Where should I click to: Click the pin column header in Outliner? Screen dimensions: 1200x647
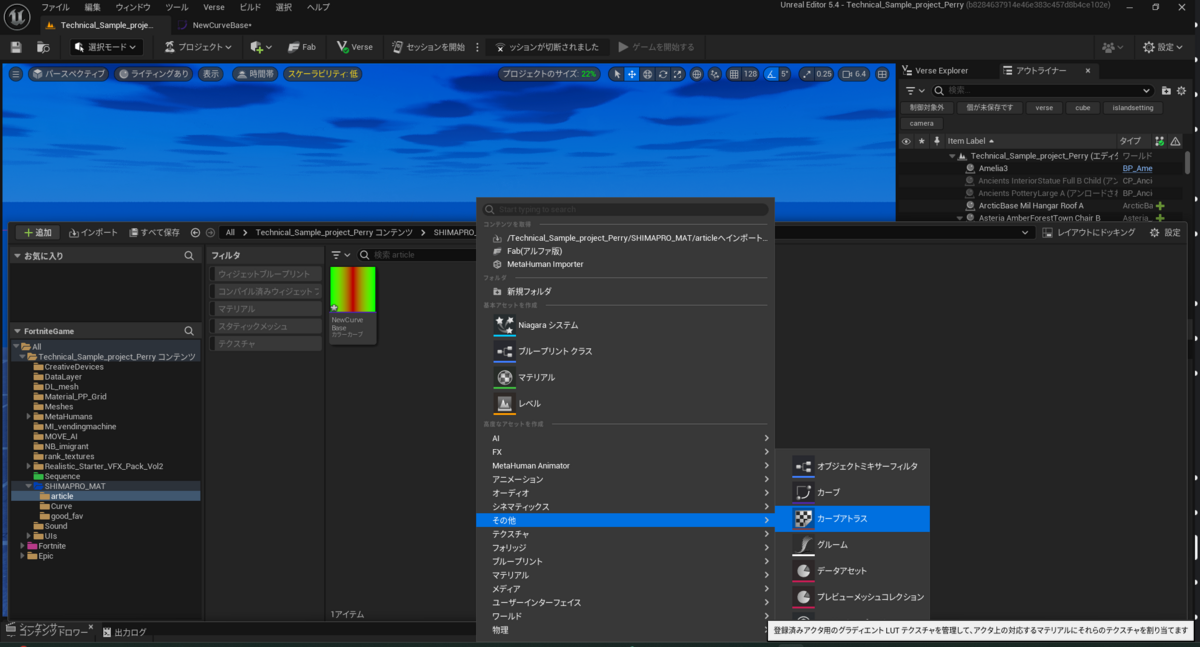coord(936,141)
